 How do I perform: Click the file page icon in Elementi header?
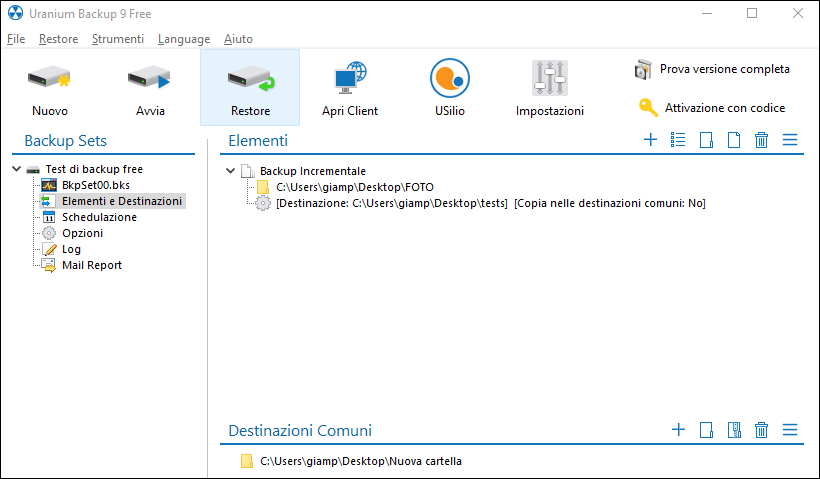(734, 140)
